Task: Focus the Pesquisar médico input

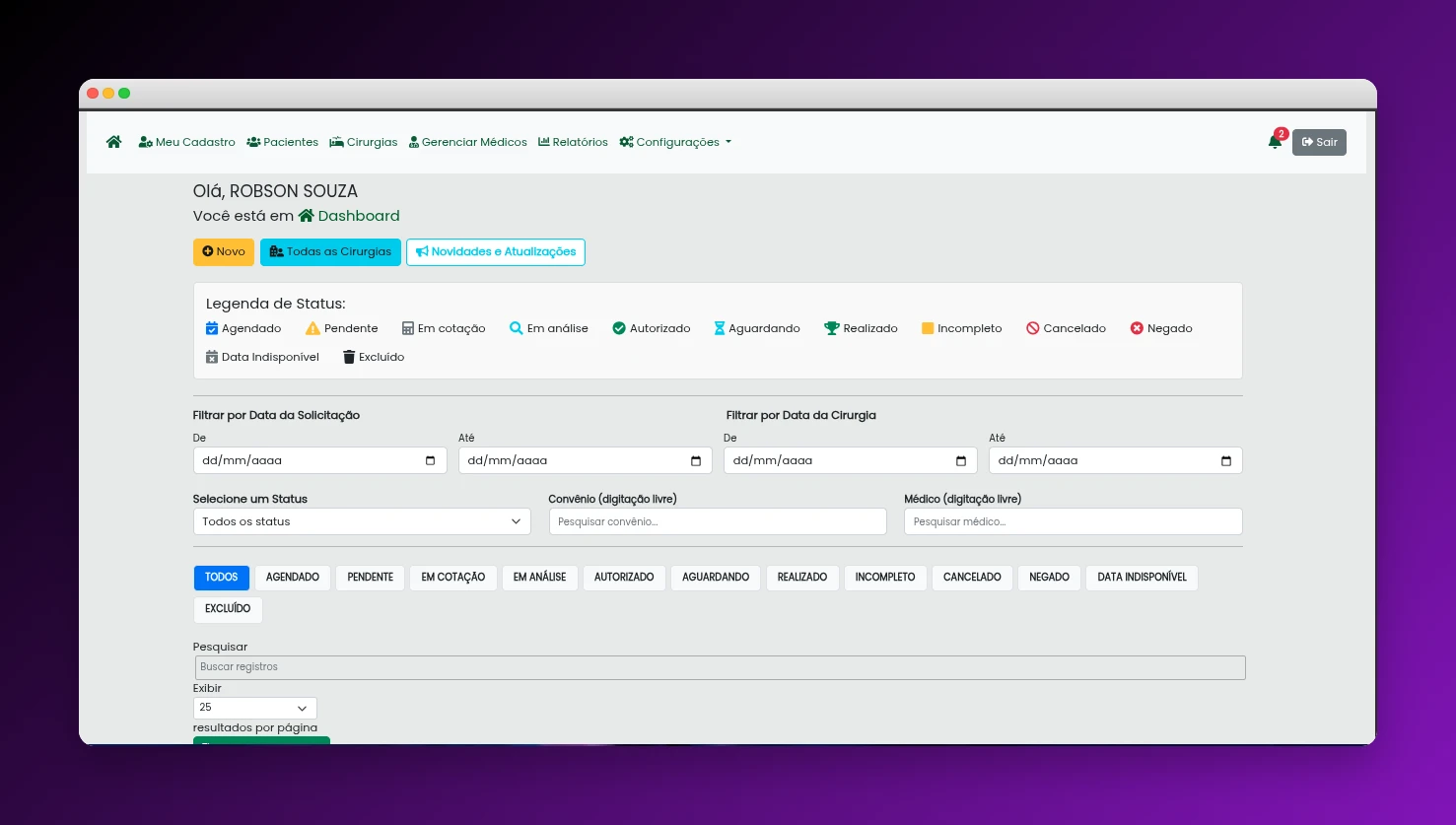Action: tap(1074, 521)
